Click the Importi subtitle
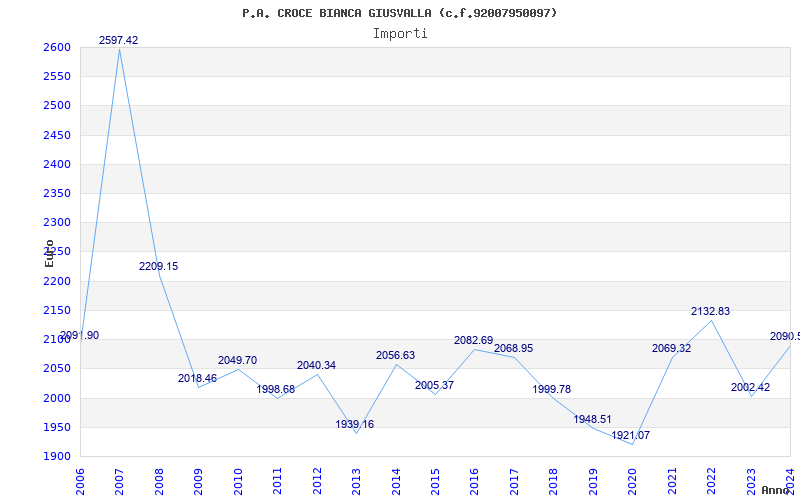Viewport: 800px width, 500px height. tap(400, 34)
